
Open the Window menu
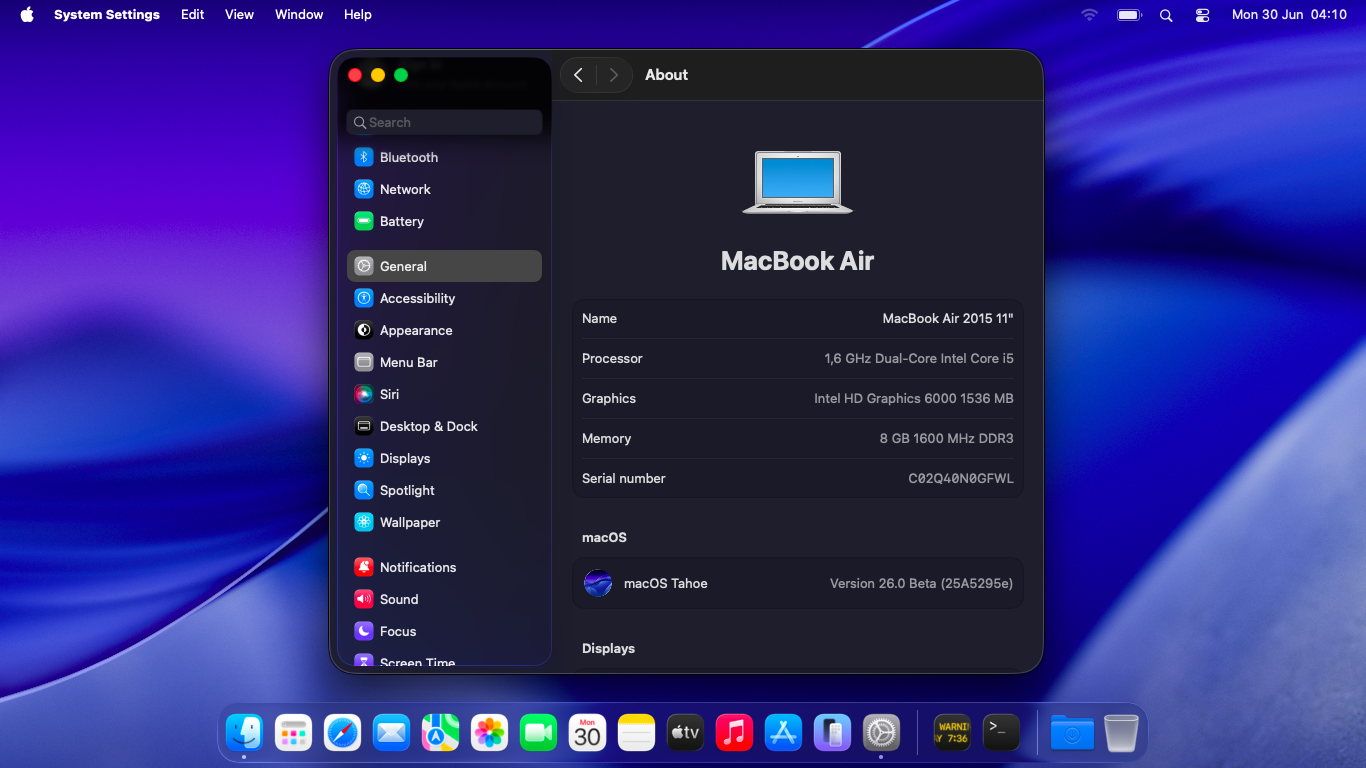tap(299, 15)
